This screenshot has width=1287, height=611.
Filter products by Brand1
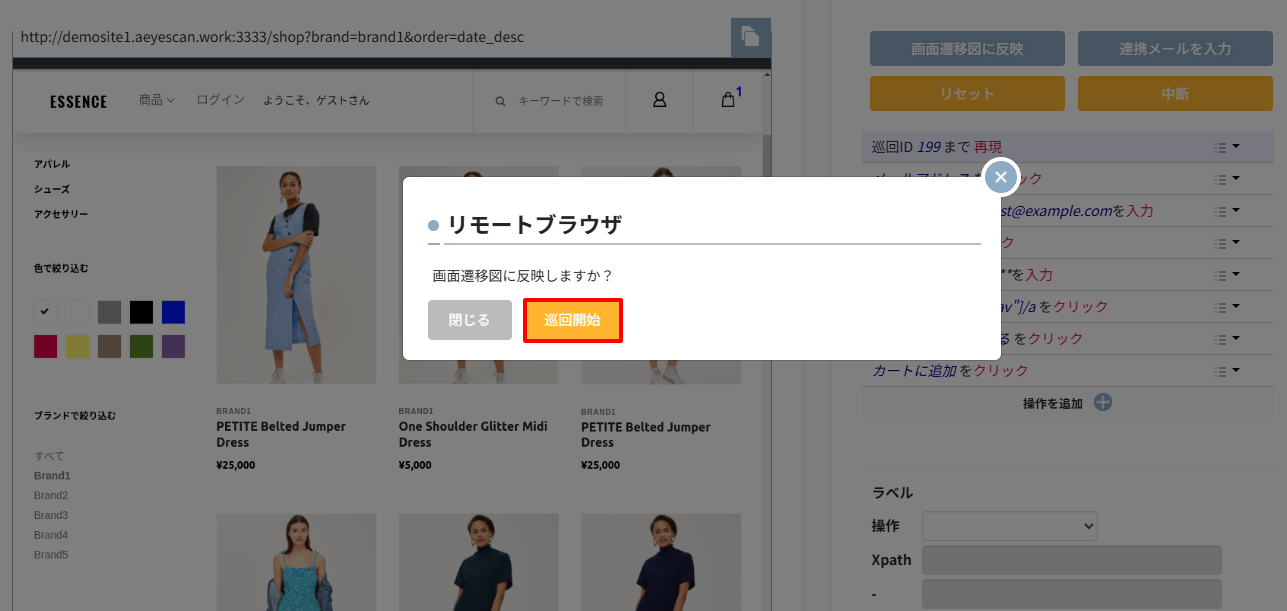click(x=52, y=476)
